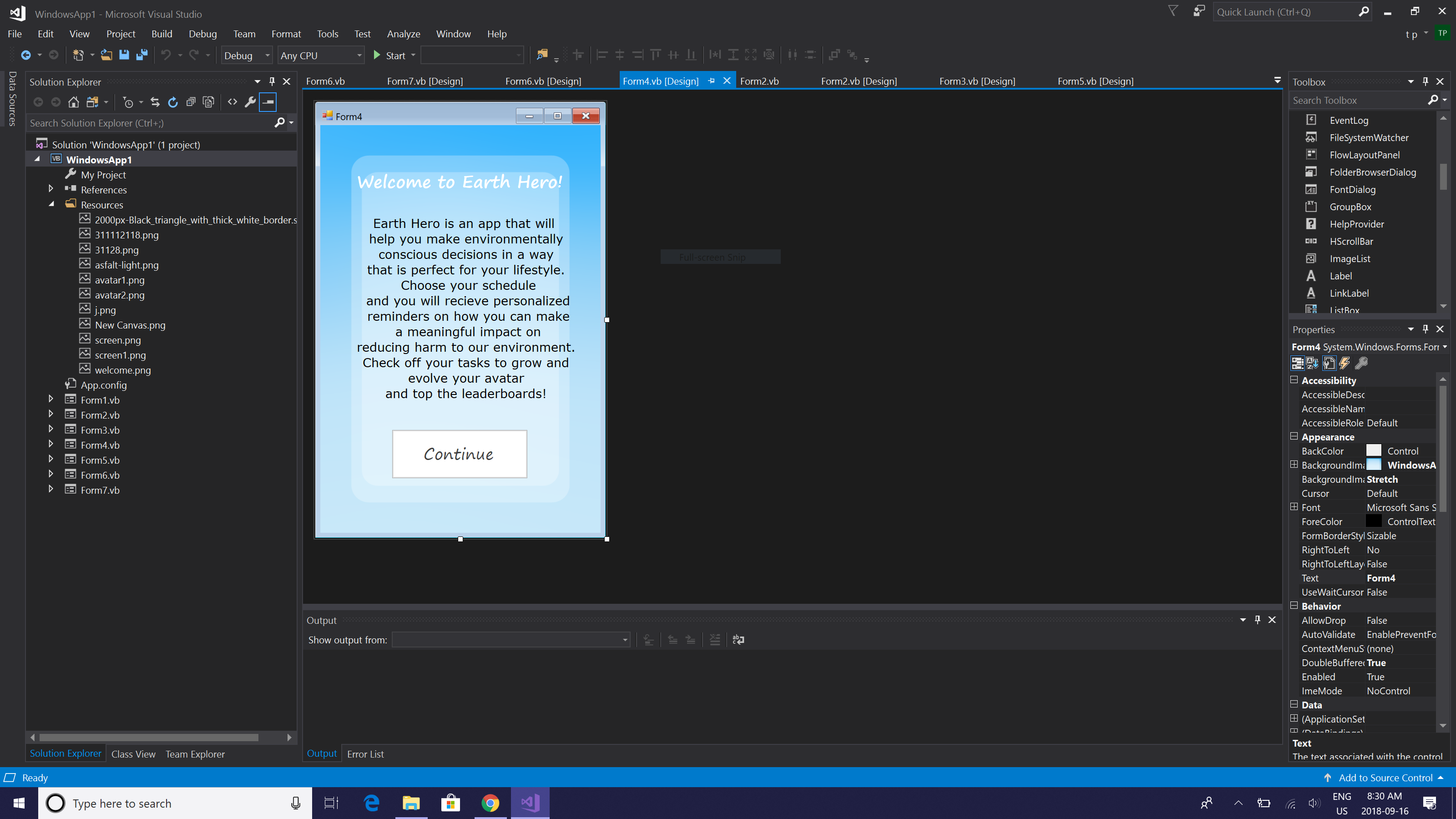Collapse the Resources folder node
Screen dimensions: 1456x819
pyautogui.click(x=51, y=204)
